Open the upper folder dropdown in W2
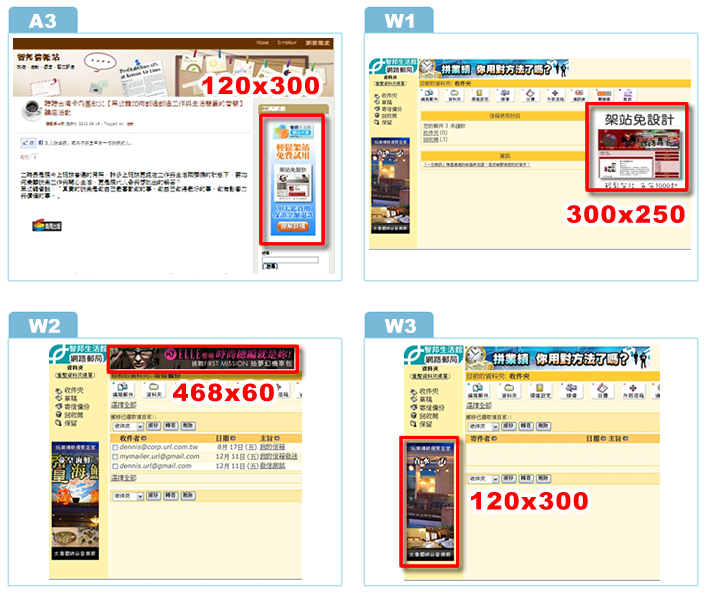This screenshot has height=612, width=706. pyautogui.click(x=128, y=426)
